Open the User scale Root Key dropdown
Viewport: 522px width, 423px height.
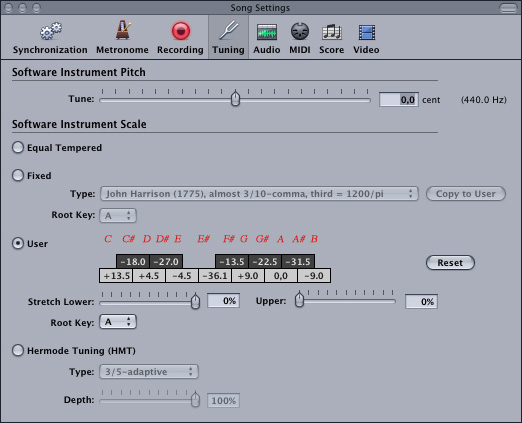118,322
